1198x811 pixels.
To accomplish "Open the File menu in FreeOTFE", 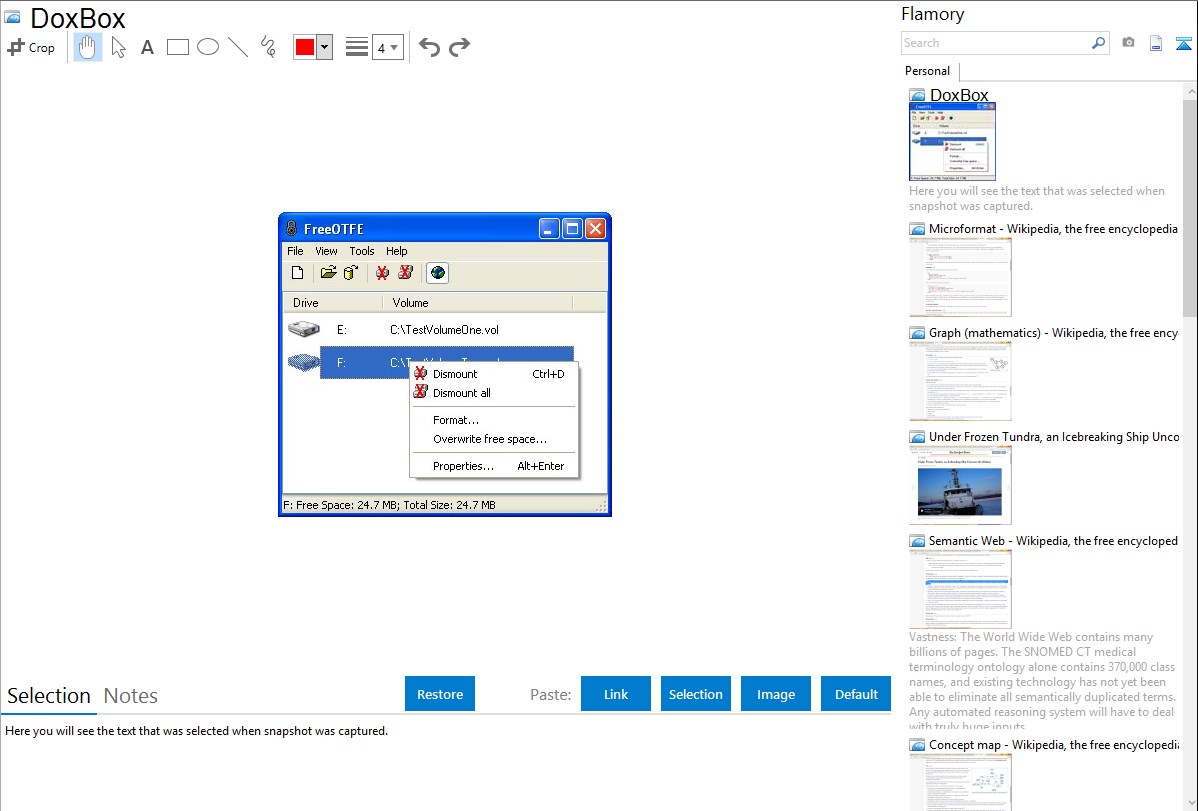I will click(x=295, y=251).
